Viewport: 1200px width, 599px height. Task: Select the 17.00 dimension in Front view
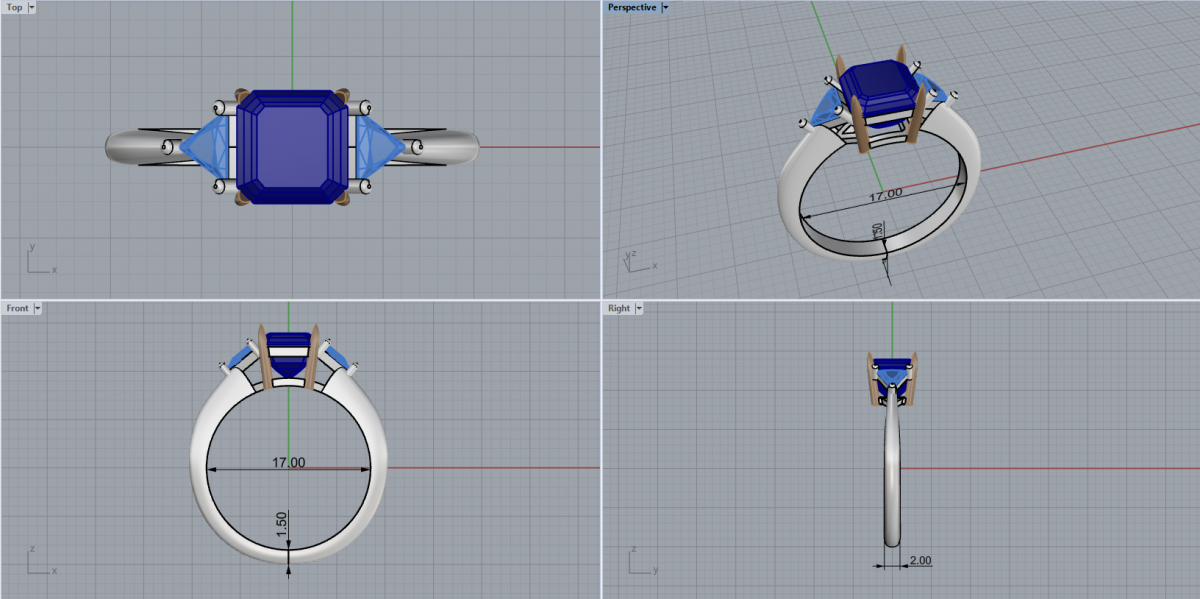coord(289,462)
